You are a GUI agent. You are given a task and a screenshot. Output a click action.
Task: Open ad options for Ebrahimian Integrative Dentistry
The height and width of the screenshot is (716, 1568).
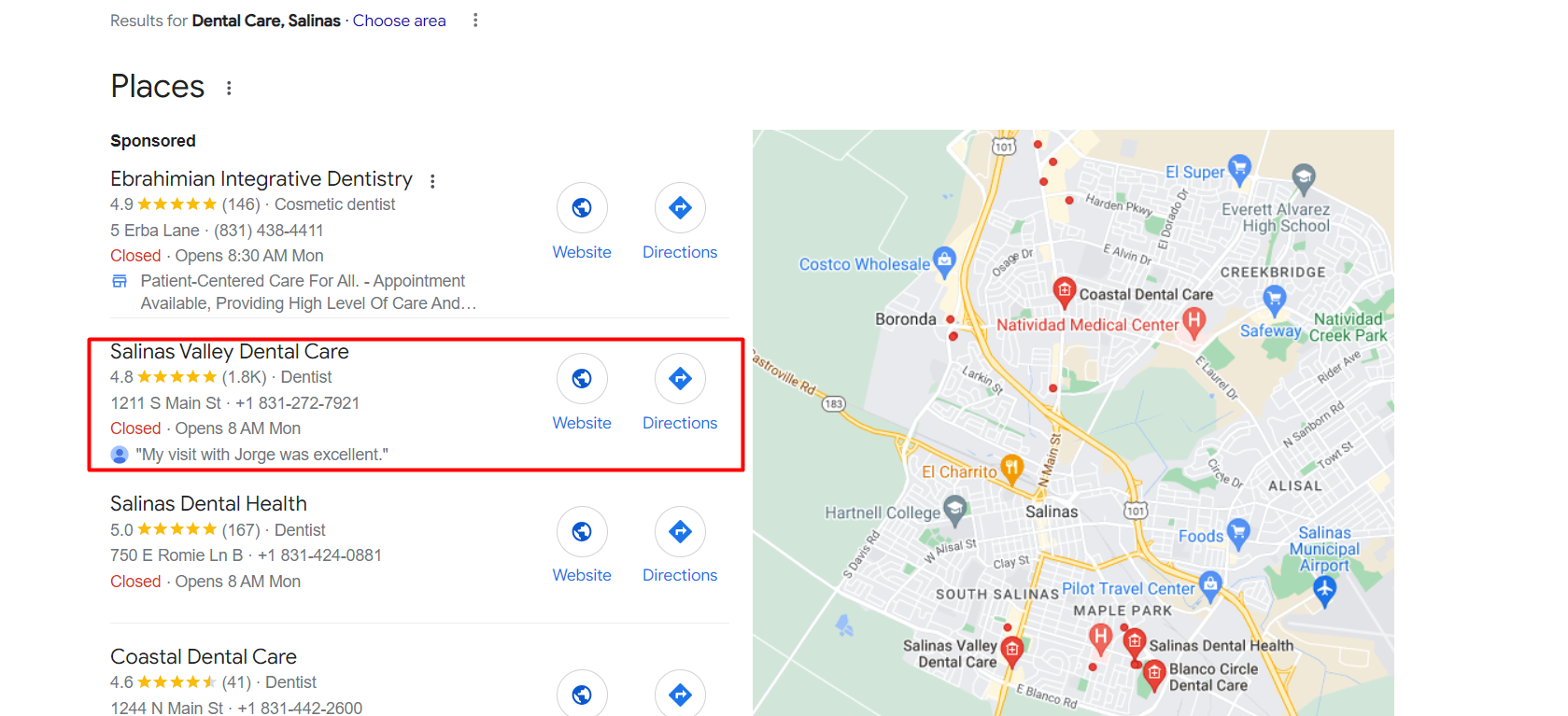point(432,180)
